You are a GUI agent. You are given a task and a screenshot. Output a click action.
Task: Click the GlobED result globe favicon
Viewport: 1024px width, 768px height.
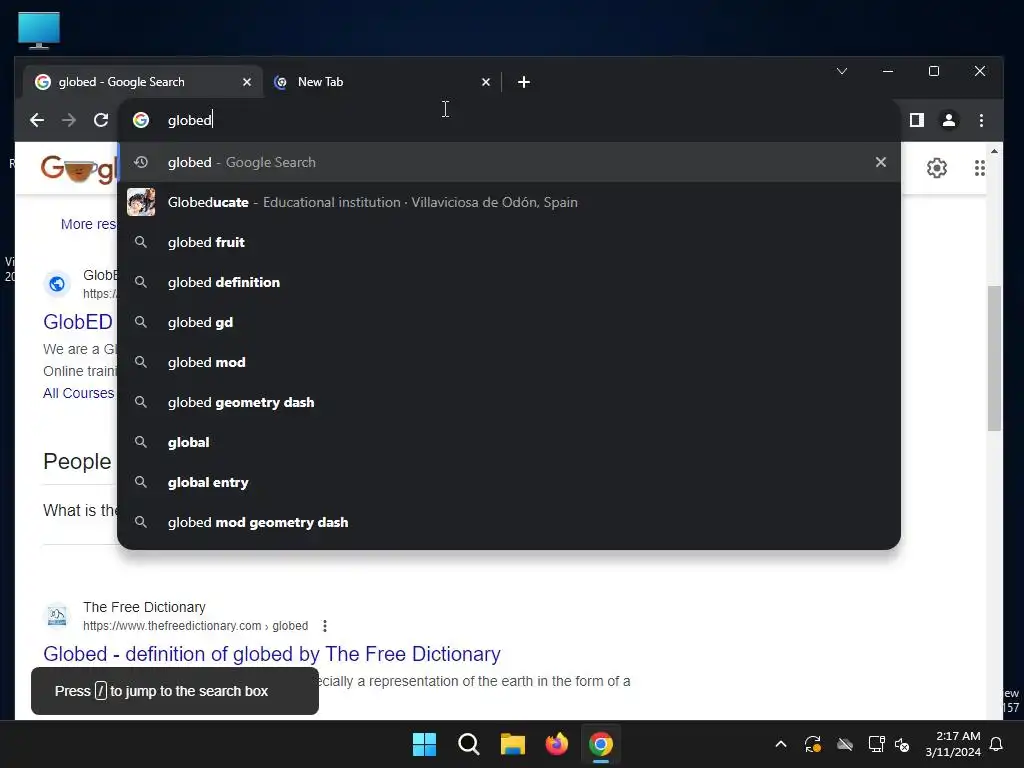coord(57,284)
